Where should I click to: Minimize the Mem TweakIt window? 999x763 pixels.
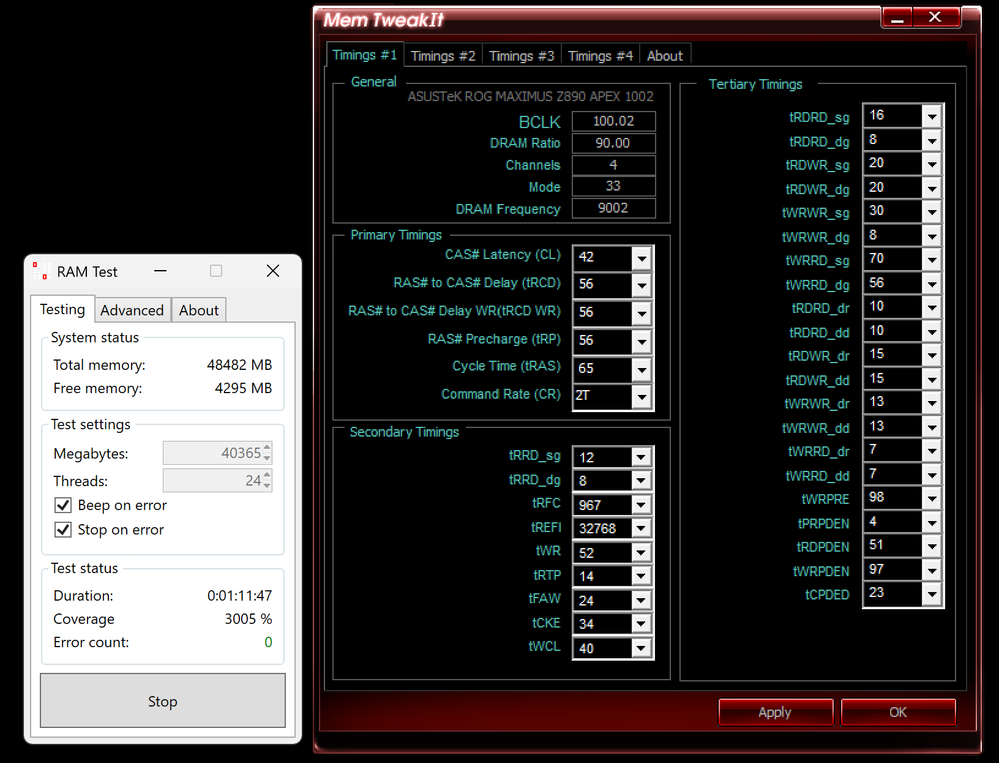pyautogui.click(x=897, y=18)
